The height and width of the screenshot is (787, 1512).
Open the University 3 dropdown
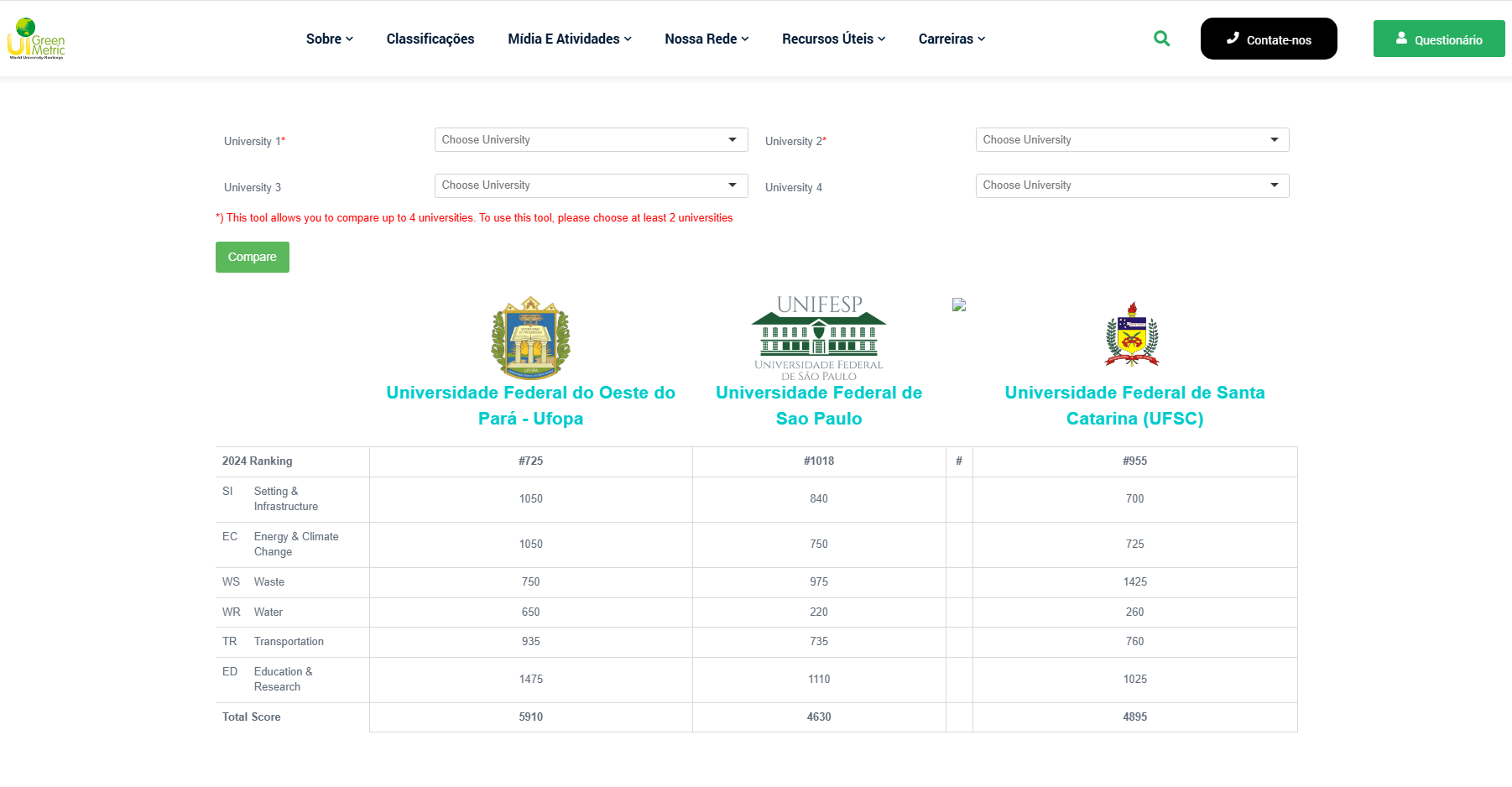click(592, 185)
